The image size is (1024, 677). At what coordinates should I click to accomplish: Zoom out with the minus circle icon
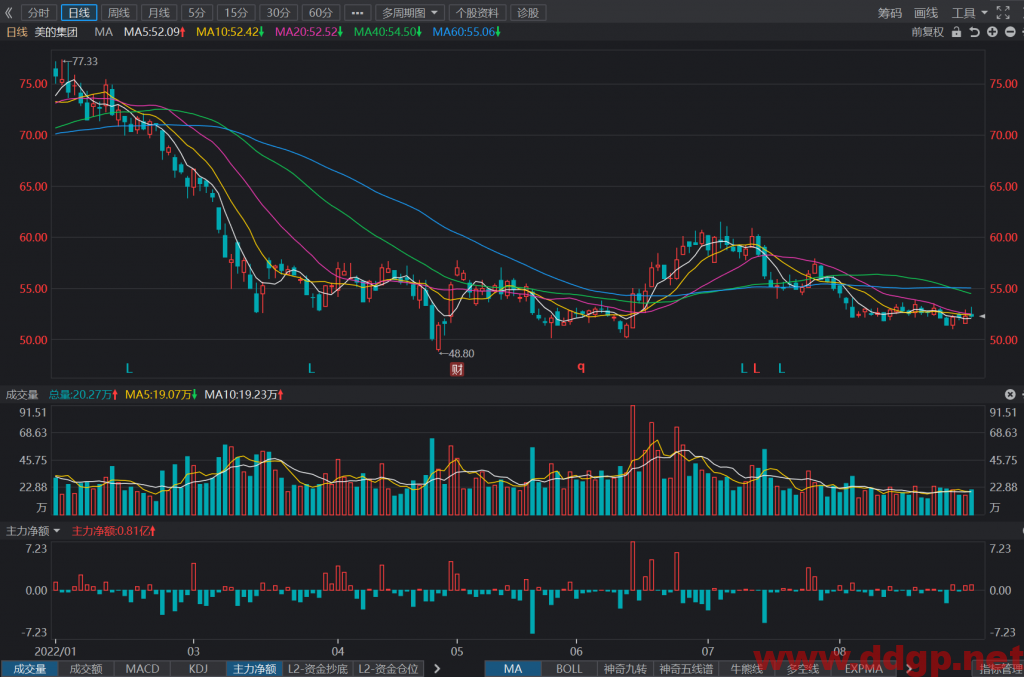click(1010, 32)
